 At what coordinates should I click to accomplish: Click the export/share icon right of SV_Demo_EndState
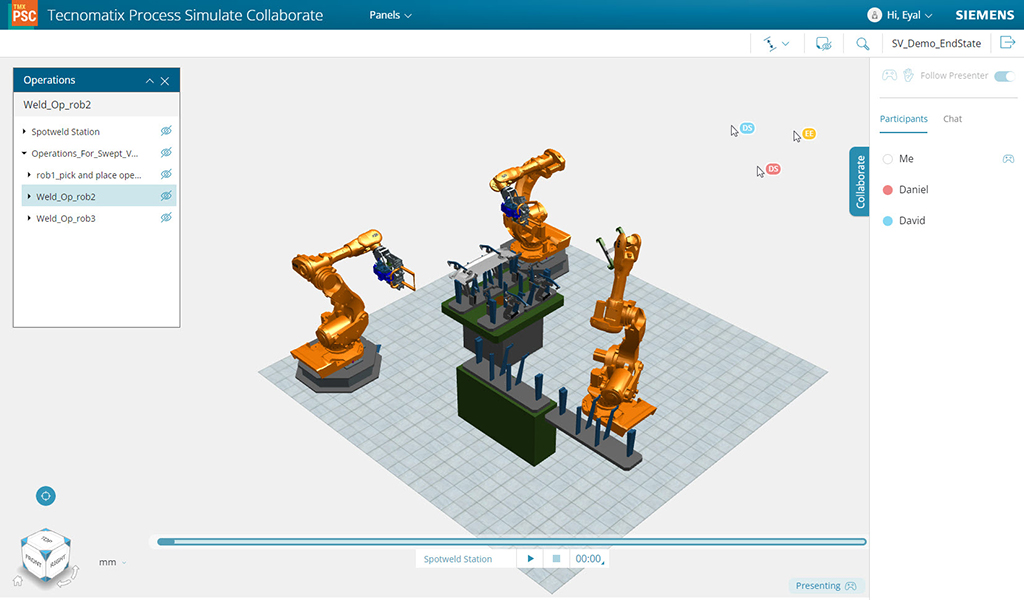click(x=1008, y=43)
